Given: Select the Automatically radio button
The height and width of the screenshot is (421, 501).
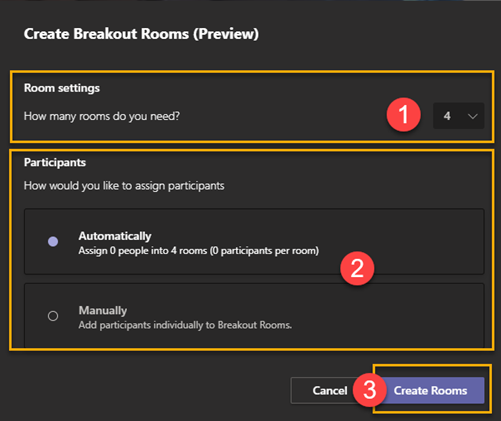Looking at the screenshot, I should coord(53,241).
